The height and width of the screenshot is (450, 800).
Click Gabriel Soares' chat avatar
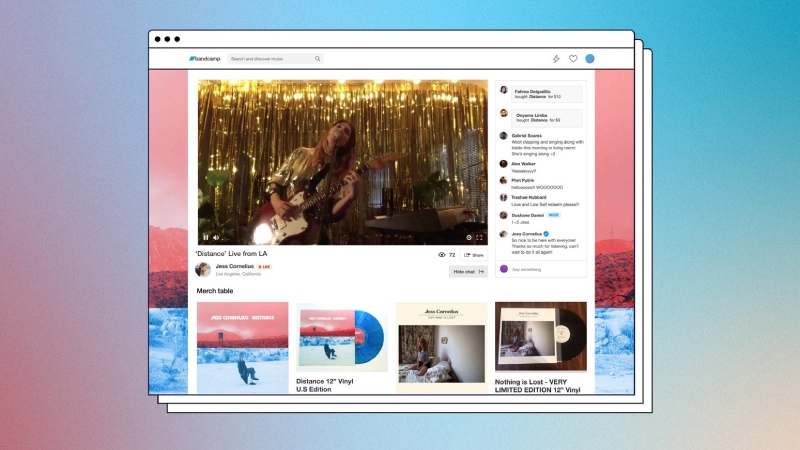pyautogui.click(x=504, y=136)
